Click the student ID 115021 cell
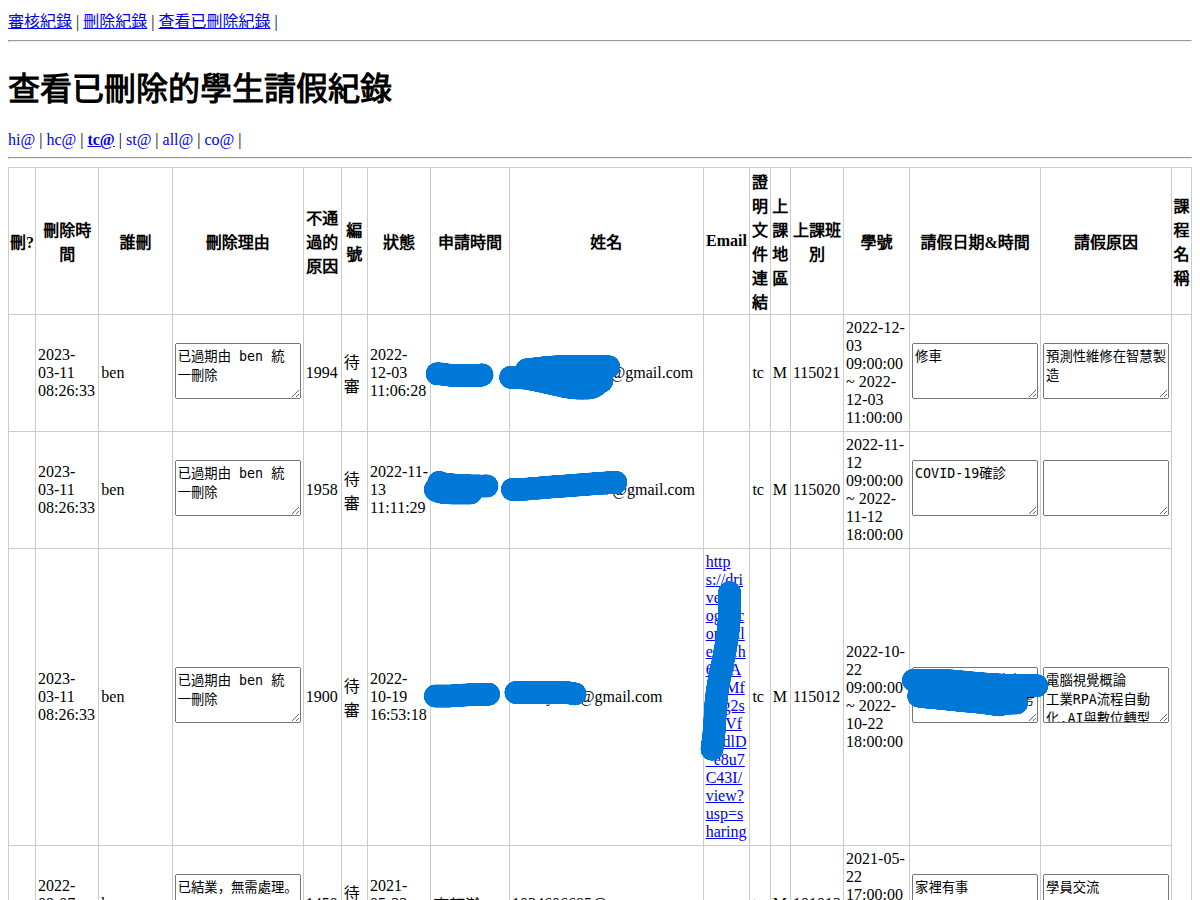 click(x=817, y=373)
